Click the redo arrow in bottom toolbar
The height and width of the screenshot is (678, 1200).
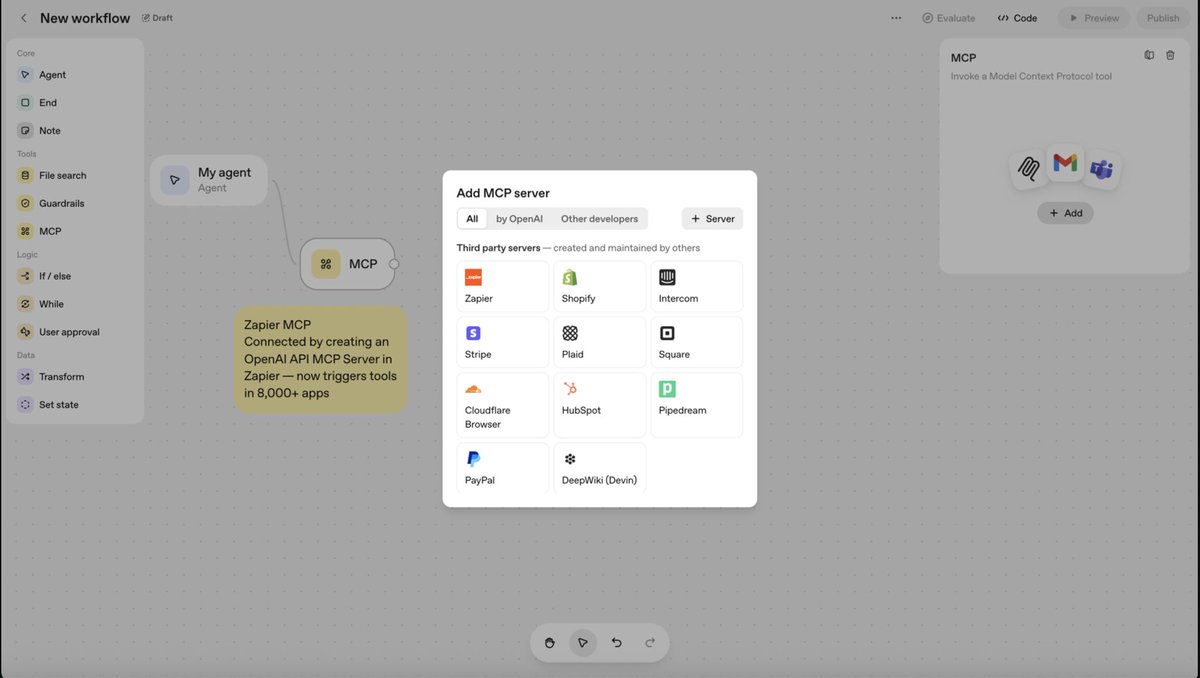point(650,643)
